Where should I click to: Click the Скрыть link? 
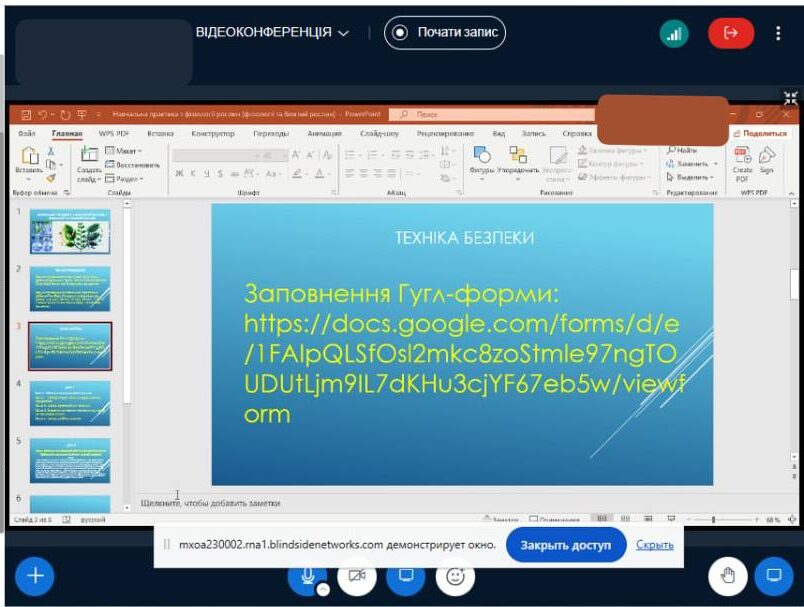point(654,545)
